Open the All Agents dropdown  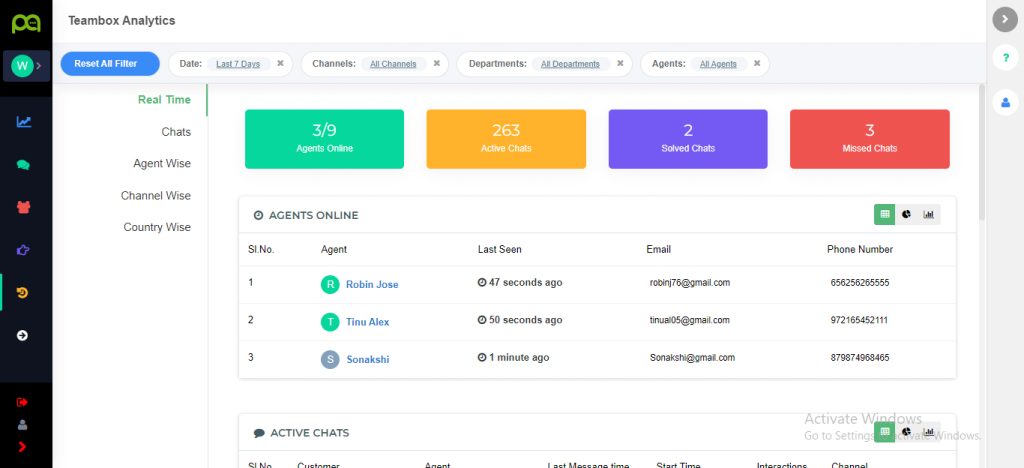click(718, 64)
